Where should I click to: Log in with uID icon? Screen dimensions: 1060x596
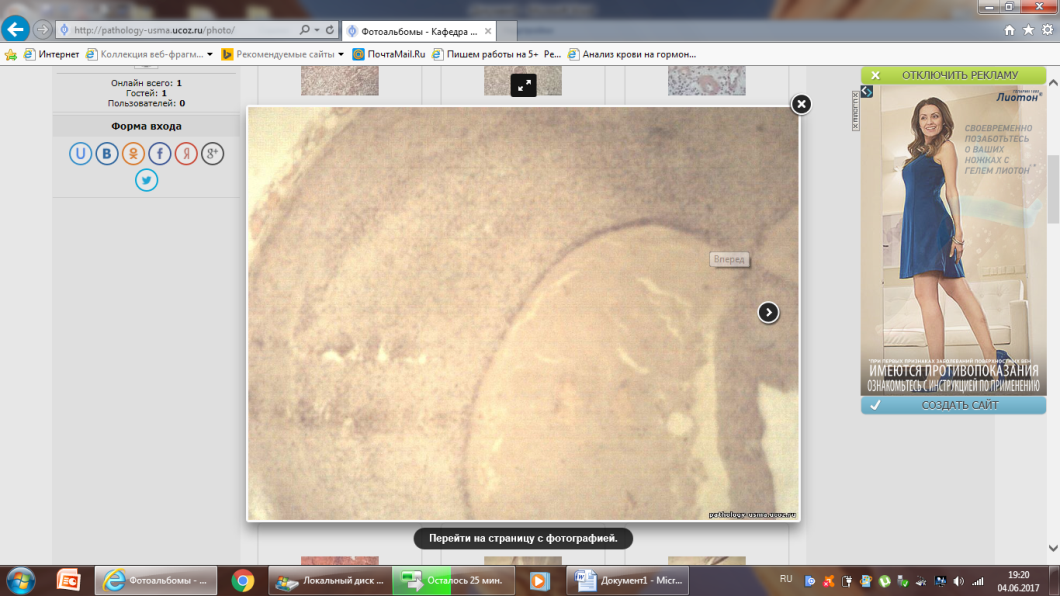(80, 153)
